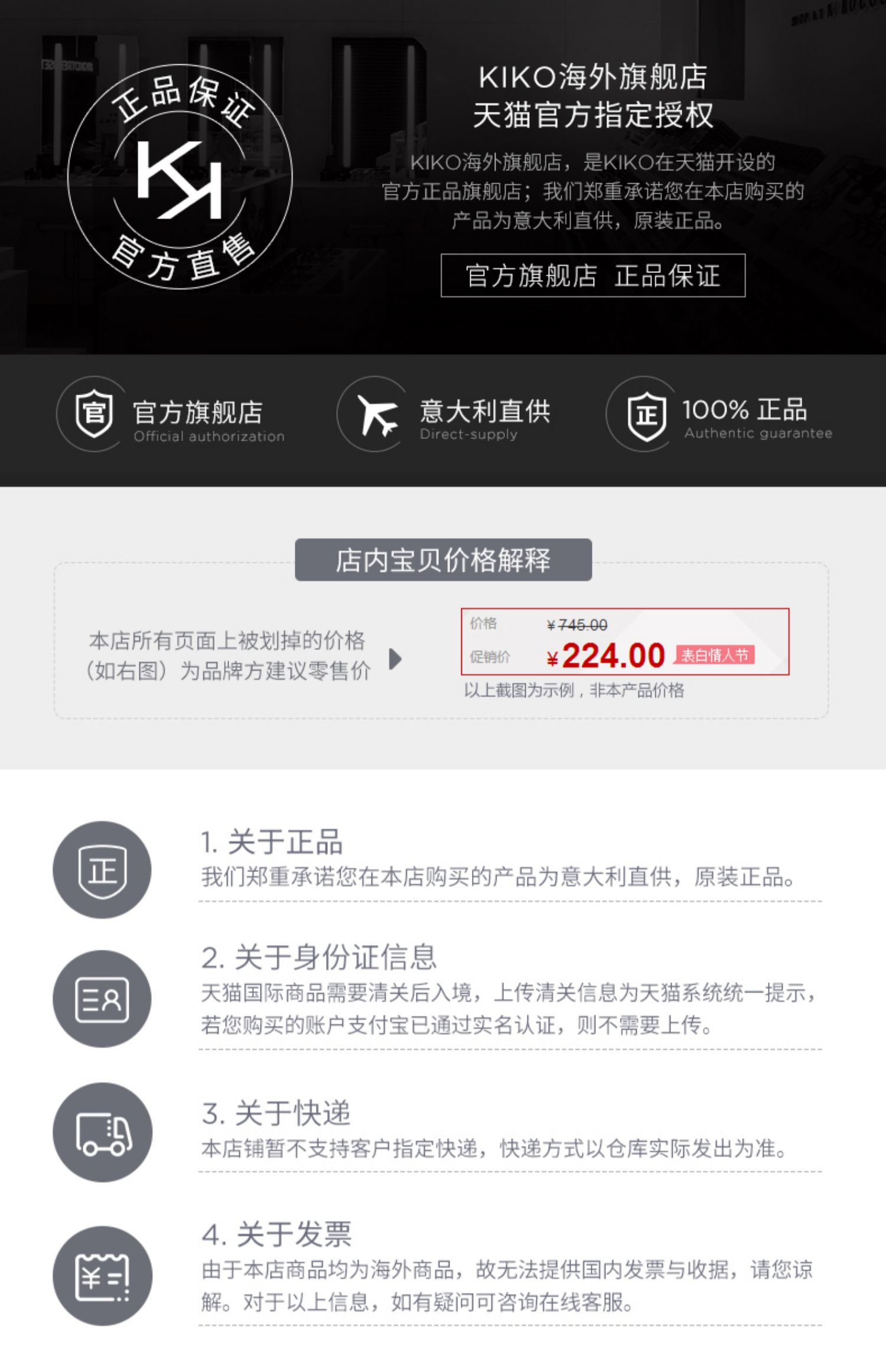886x1372 pixels.
Task: Click the delivery truck express icon
Action: pyautogui.click(x=102, y=1132)
